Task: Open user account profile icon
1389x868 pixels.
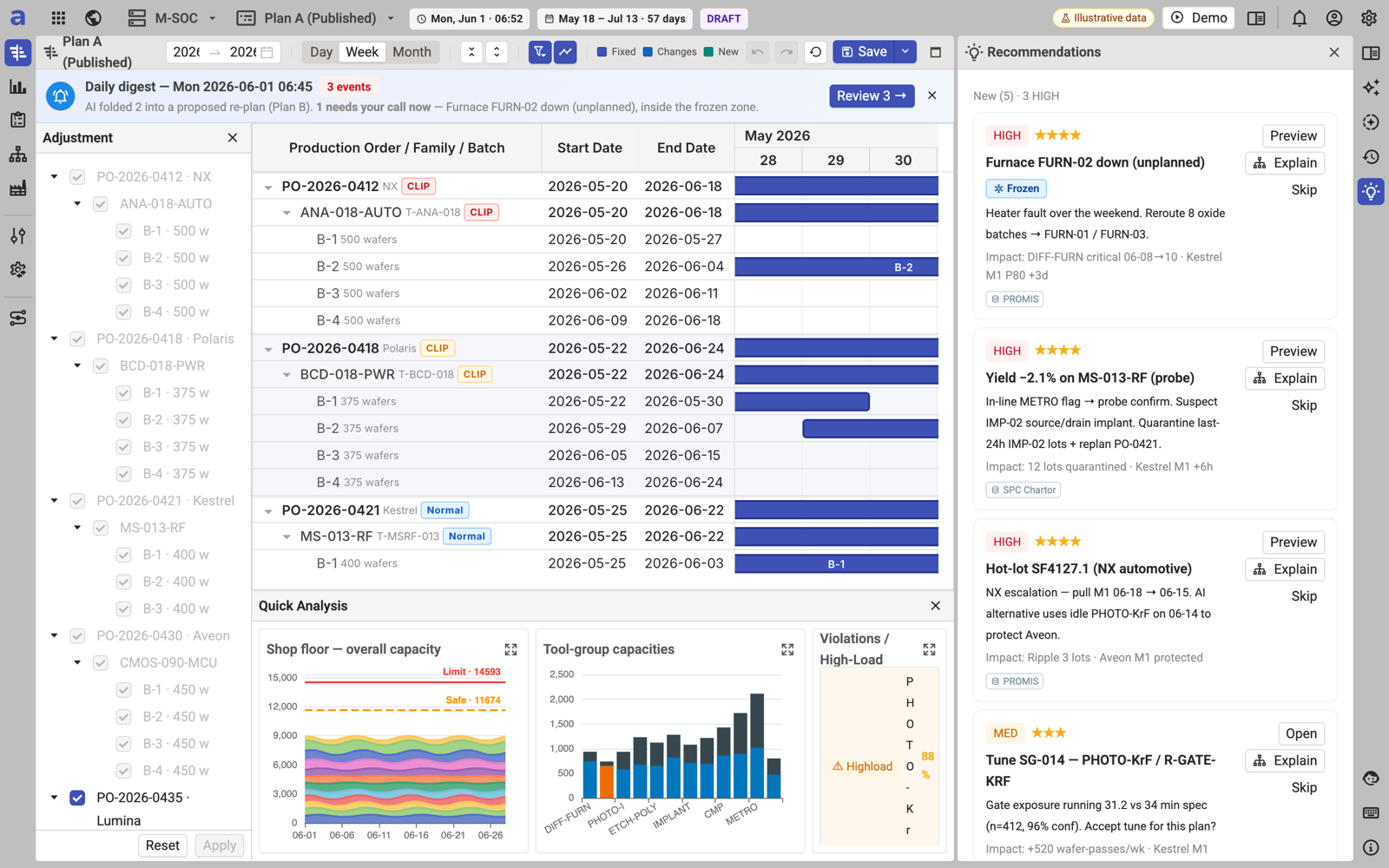Action: pyautogui.click(x=1333, y=18)
